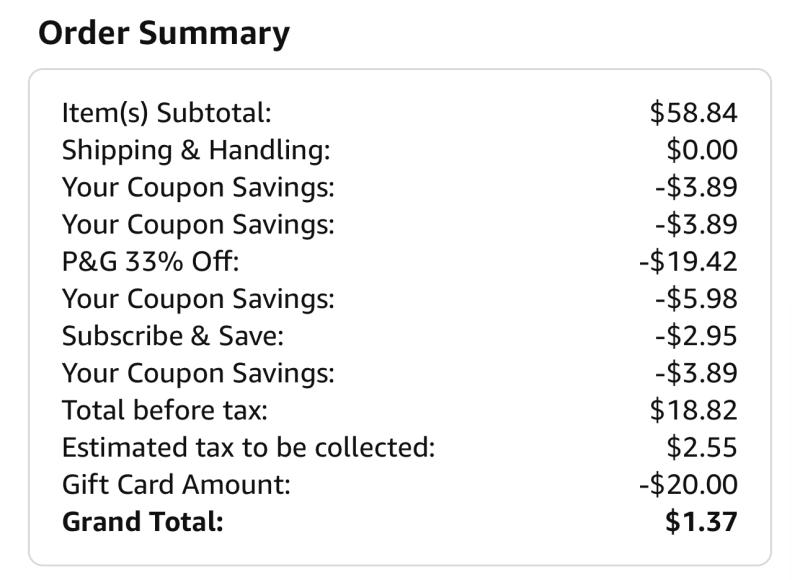Viewport: 800px width, 580px height.
Task: Click the -$2.95 Subscribe & Save amount
Action: point(696,336)
